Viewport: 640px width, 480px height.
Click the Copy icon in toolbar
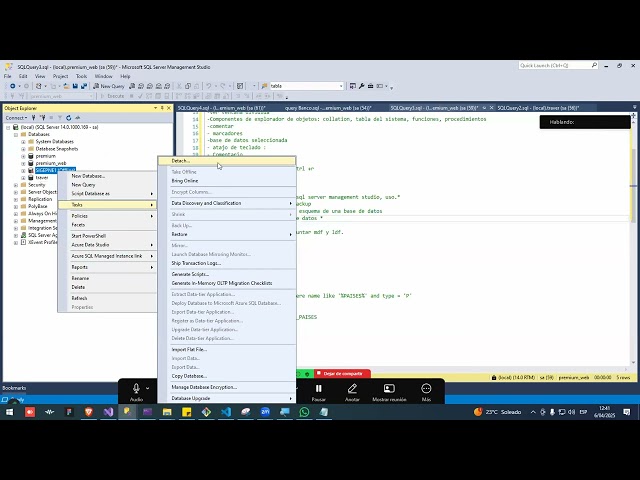click(x=188, y=86)
